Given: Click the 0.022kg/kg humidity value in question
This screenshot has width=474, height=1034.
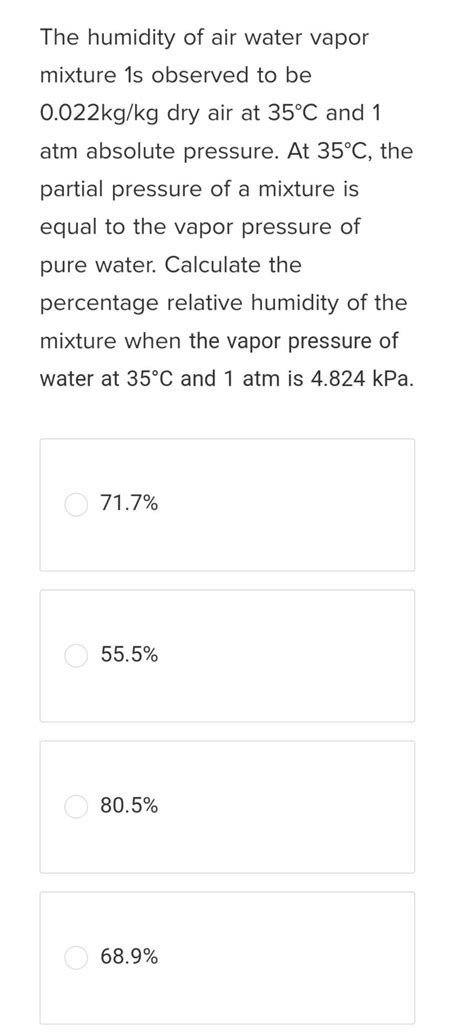Looking at the screenshot, I should [100, 113].
